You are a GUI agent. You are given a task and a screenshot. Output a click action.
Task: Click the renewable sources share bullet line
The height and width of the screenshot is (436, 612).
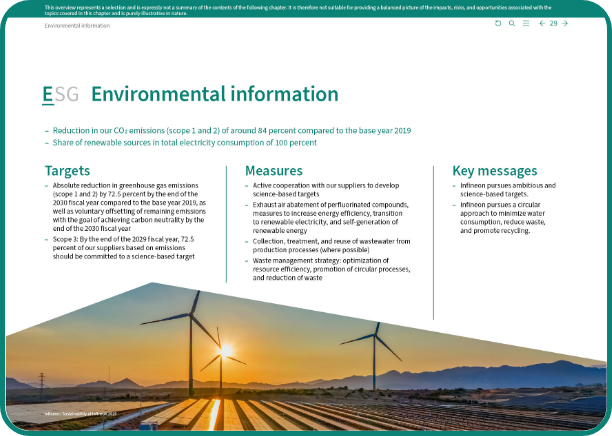coord(183,143)
